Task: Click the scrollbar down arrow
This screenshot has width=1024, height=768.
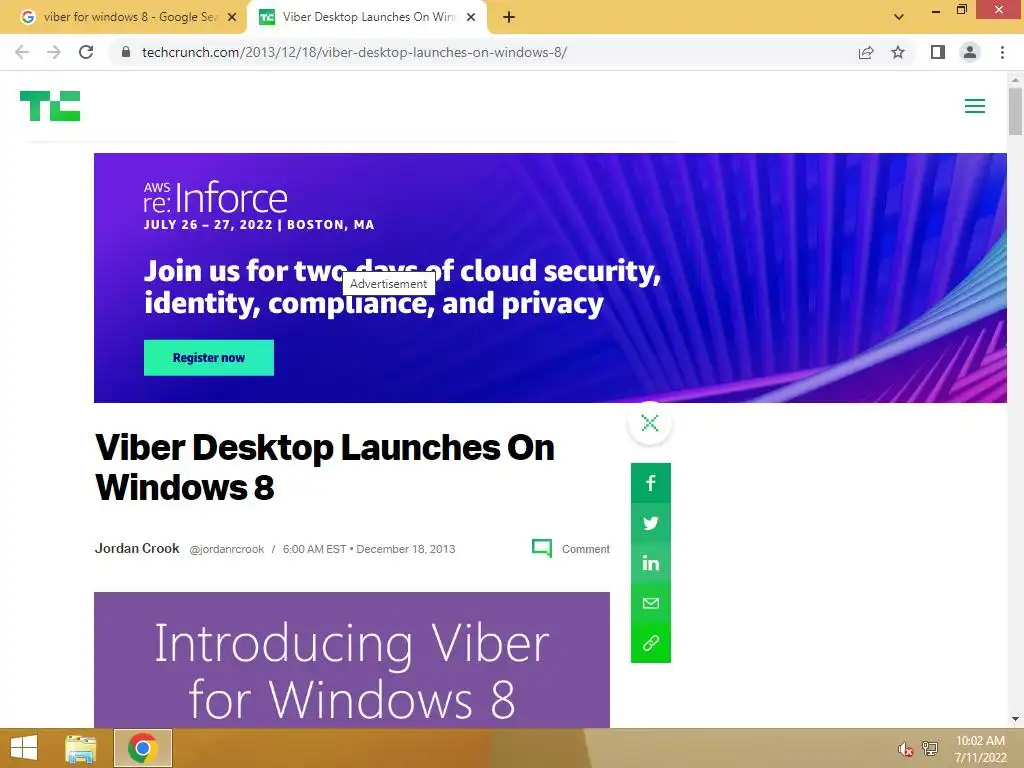Action: click(x=1015, y=719)
